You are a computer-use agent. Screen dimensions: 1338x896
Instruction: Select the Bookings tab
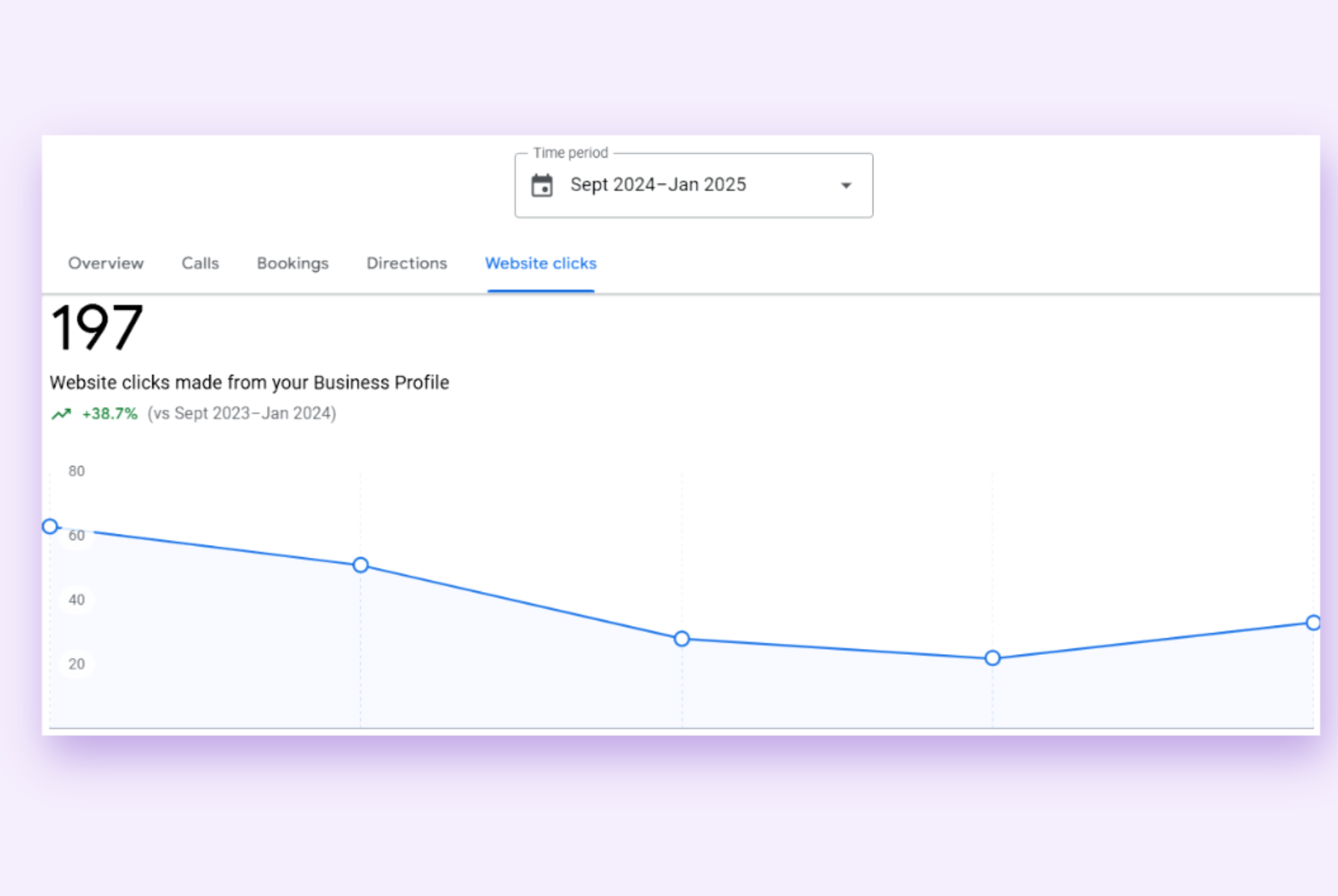pyautogui.click(x=292, y=263)
